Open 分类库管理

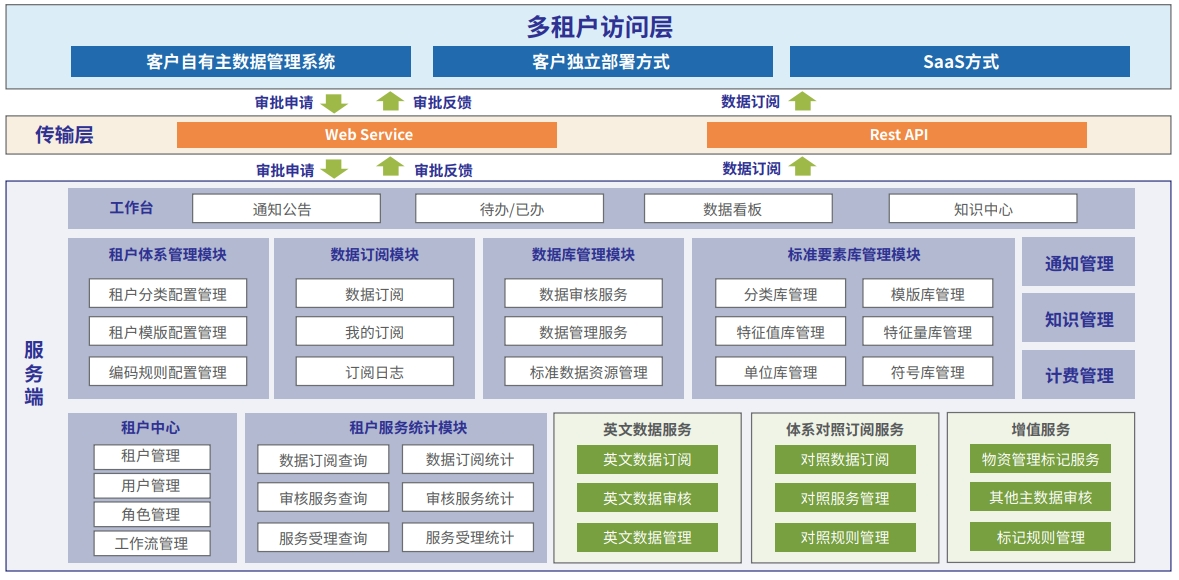pos(780,293)
